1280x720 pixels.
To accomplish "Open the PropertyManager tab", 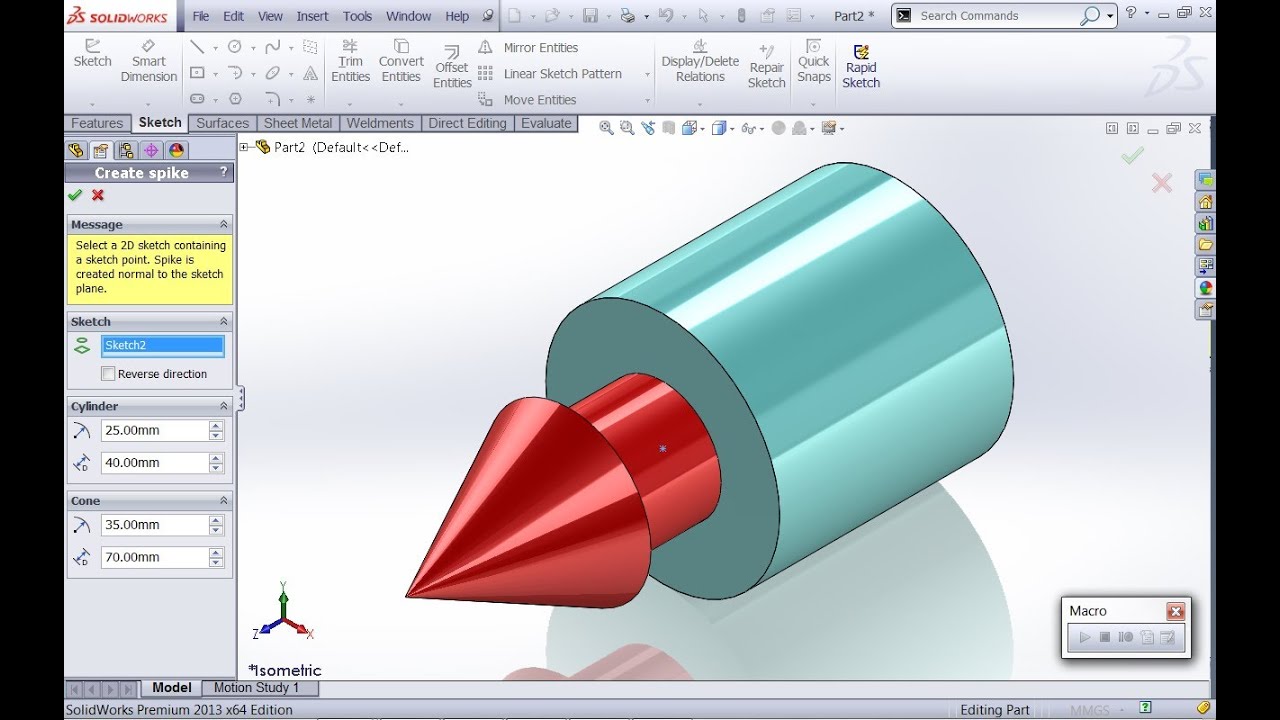I will (x=101, y=150).
